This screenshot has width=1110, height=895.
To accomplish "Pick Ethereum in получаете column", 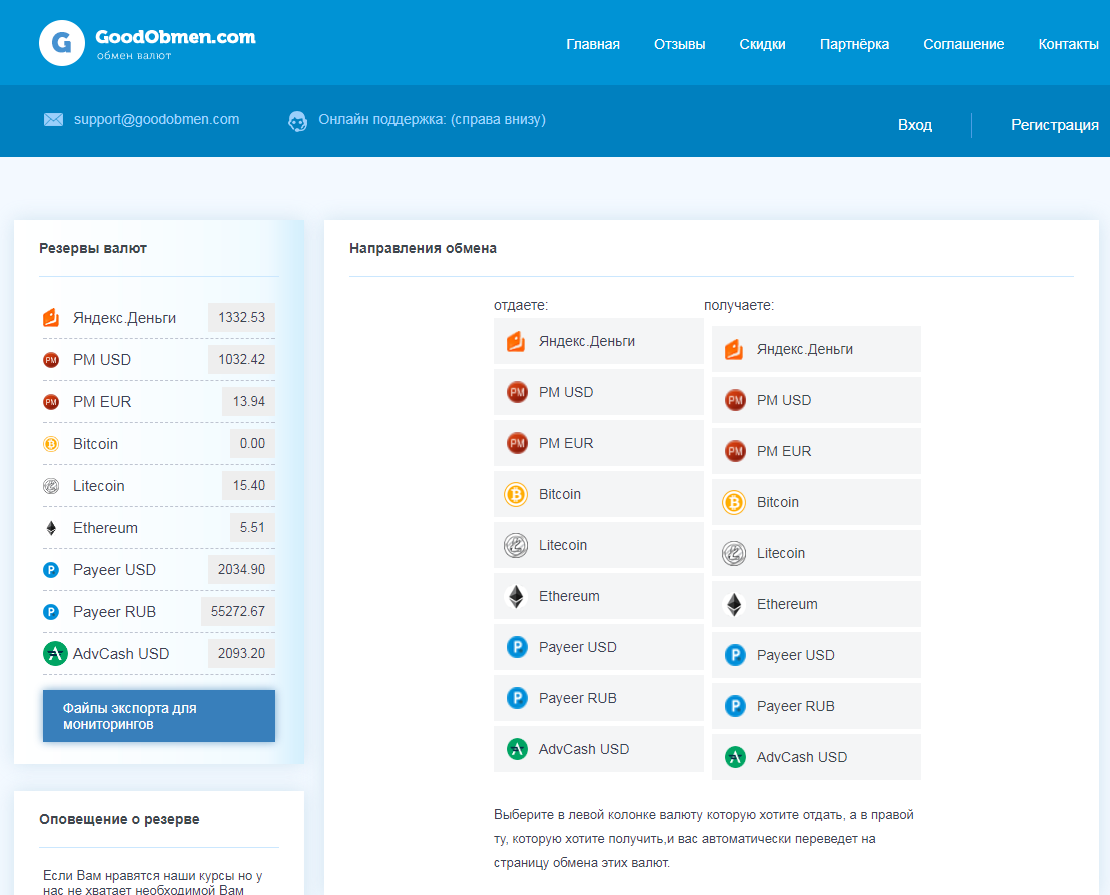I will pos(816,604).
